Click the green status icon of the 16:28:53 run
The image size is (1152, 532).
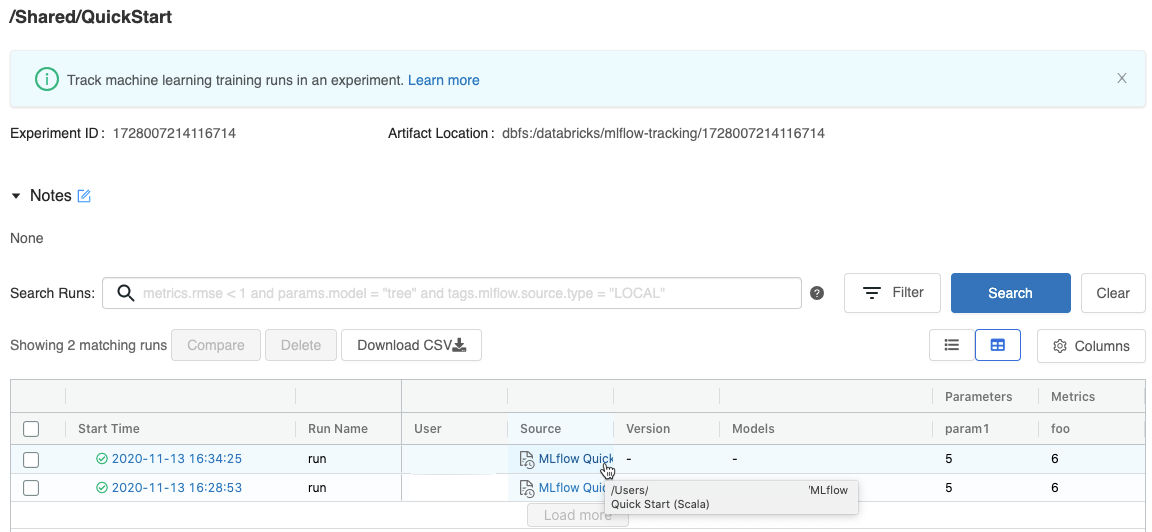102,488
